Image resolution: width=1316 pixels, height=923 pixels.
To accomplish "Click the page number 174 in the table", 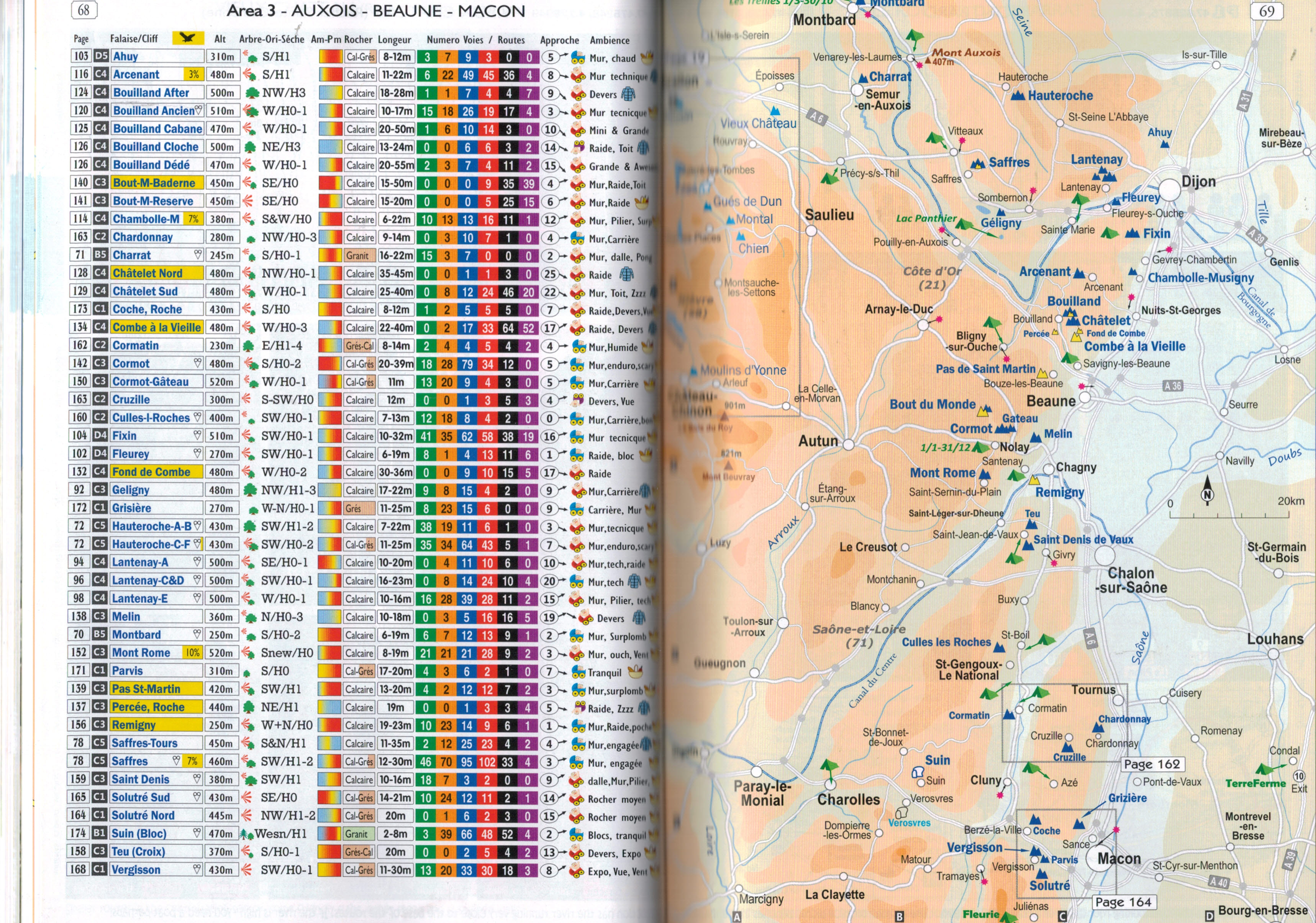I will [x=79, y=833].
